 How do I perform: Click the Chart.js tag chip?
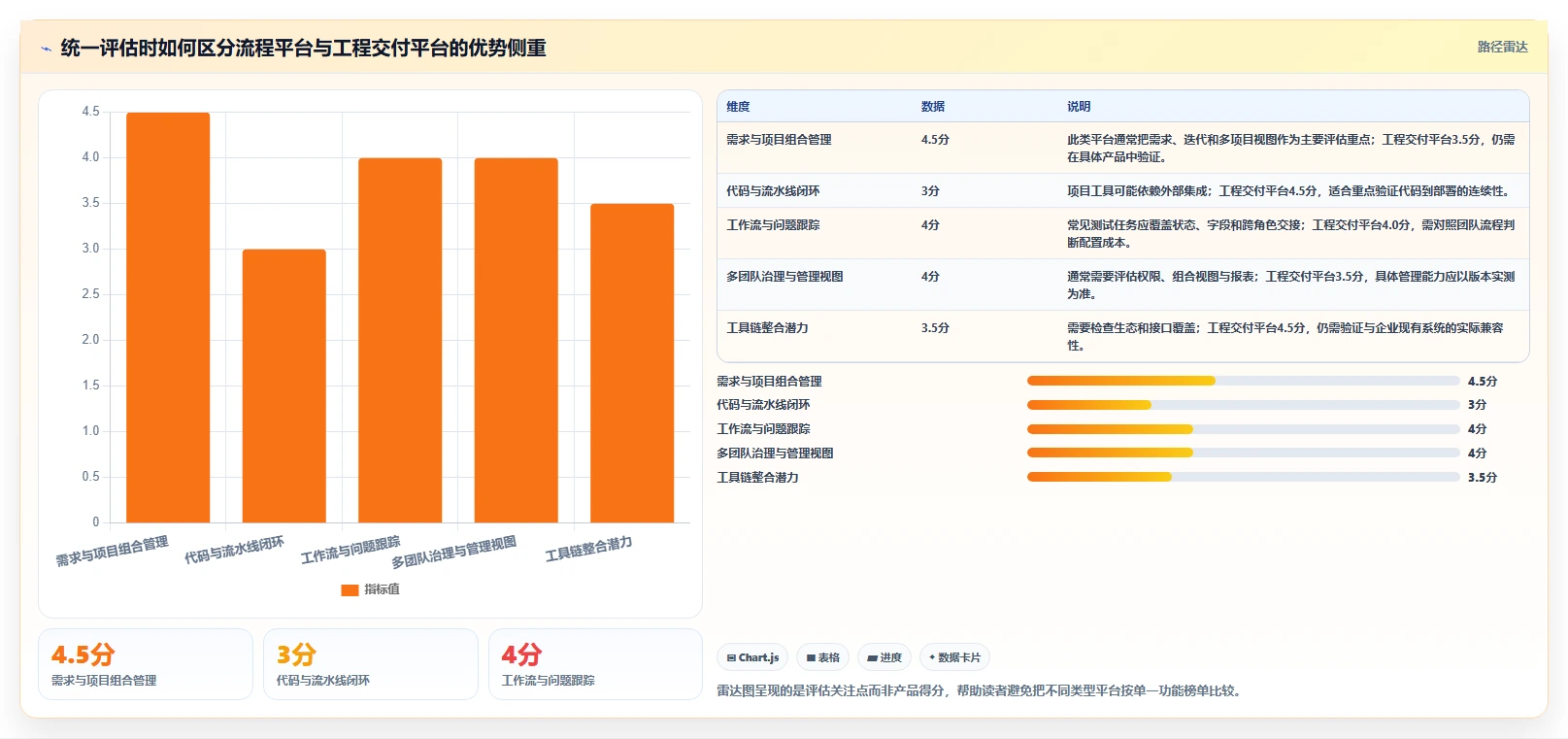click(752, 657)
